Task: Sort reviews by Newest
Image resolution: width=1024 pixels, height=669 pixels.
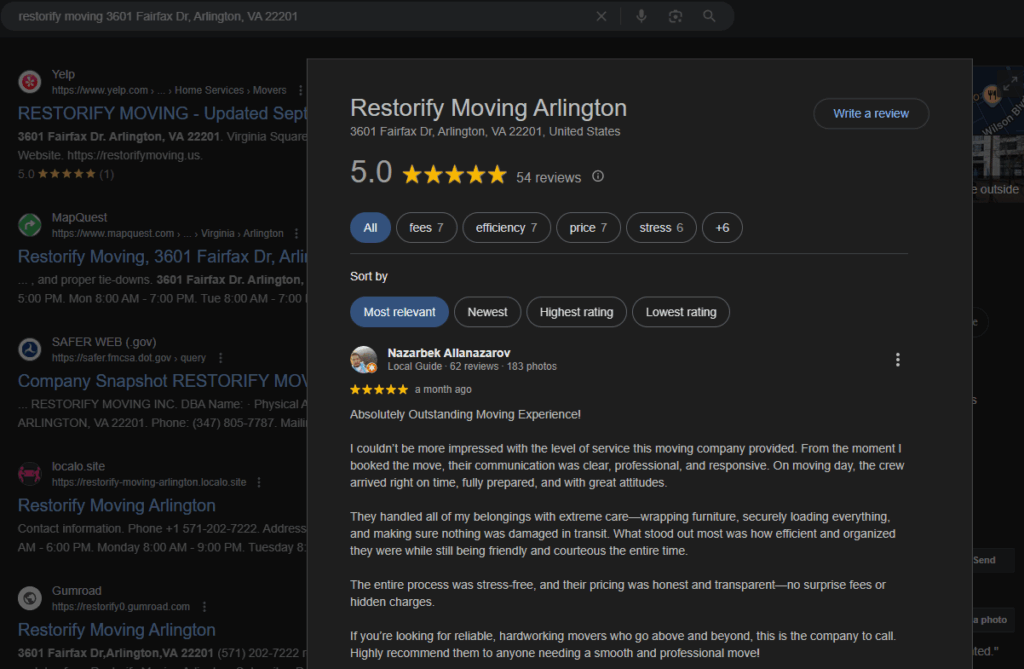Action: point(487,312)
